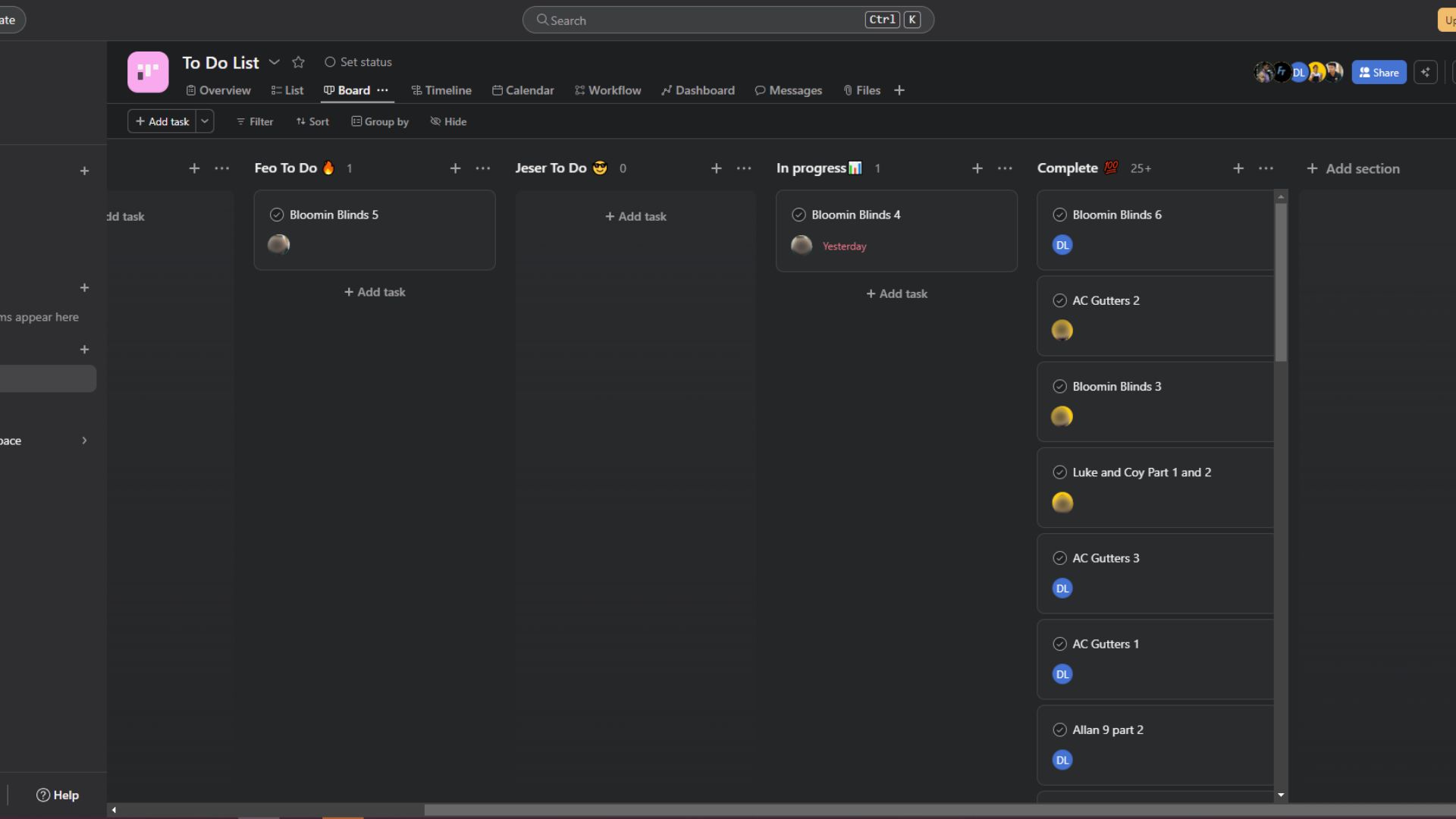Open project title dropdown chevron
This screenshot has width=1456, height=819.
[x=275, y=62]
